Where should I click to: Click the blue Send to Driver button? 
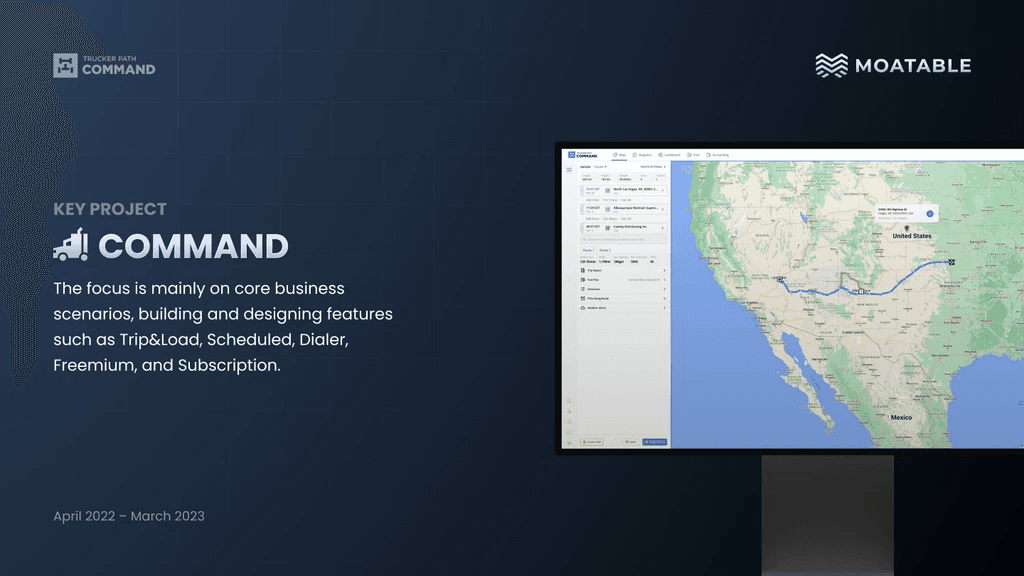point(654,442)
